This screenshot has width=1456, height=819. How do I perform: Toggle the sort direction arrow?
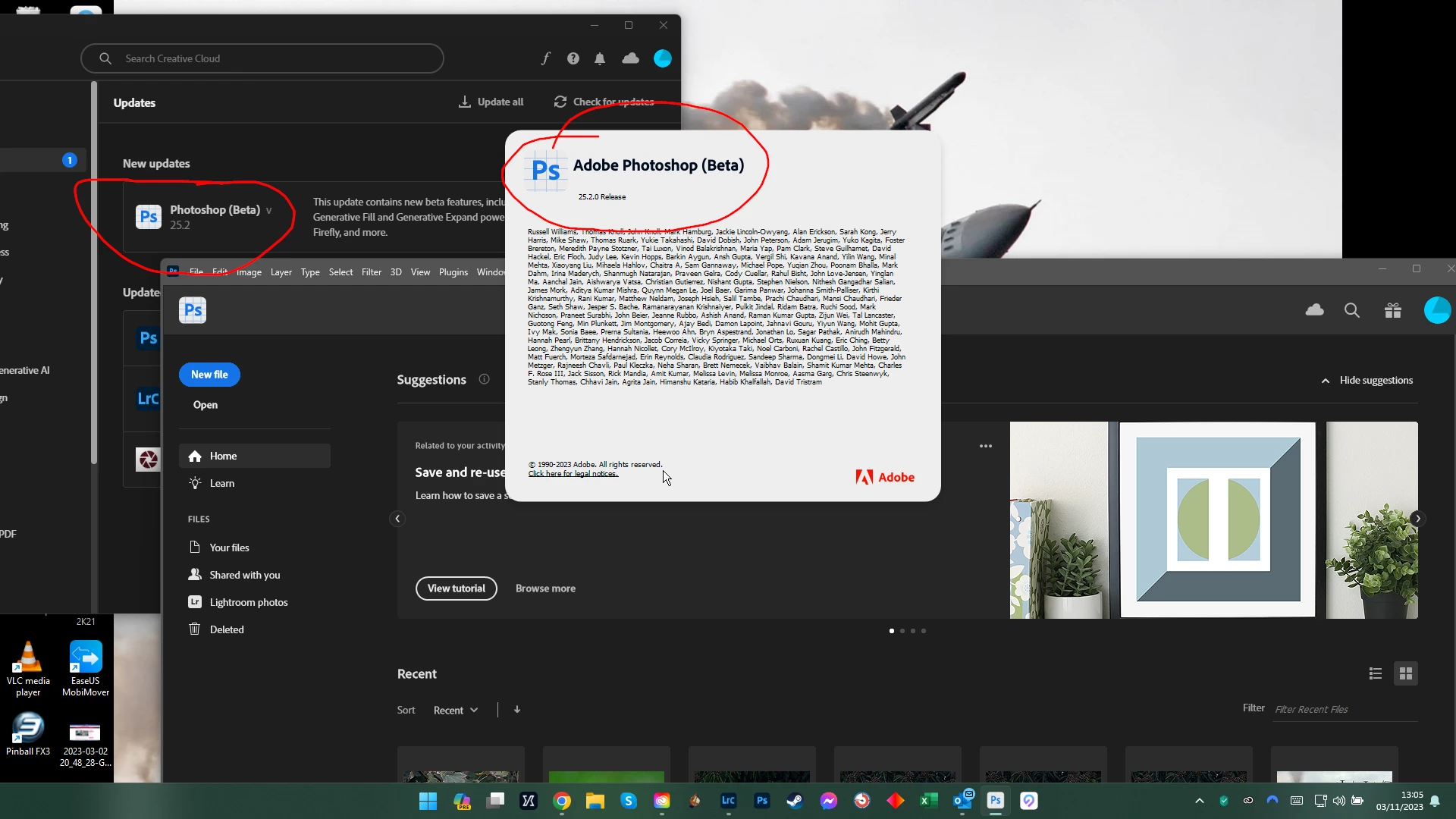[517, 710]
